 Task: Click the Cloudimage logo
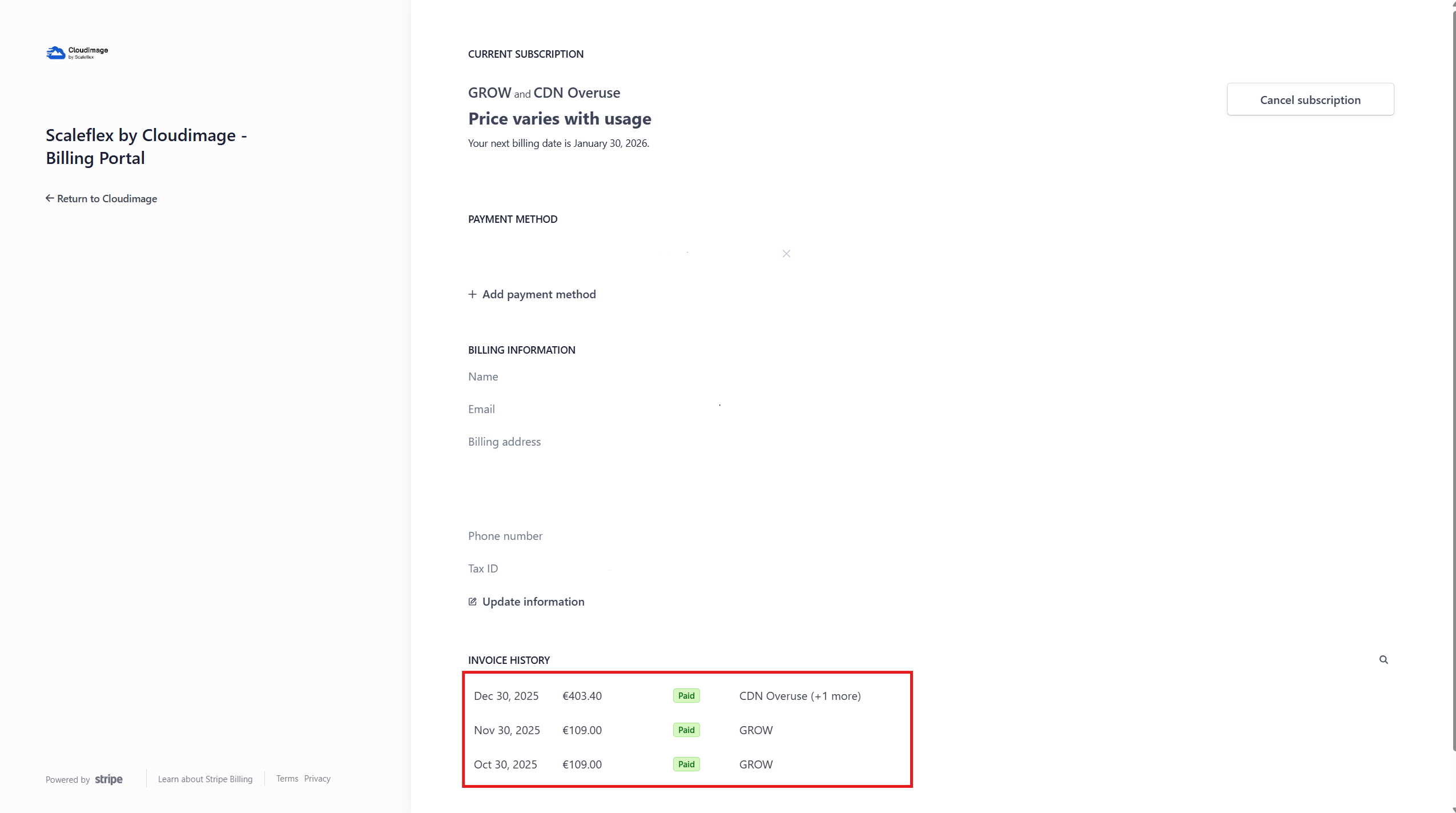pyautogui.click(x=77, y=53)
